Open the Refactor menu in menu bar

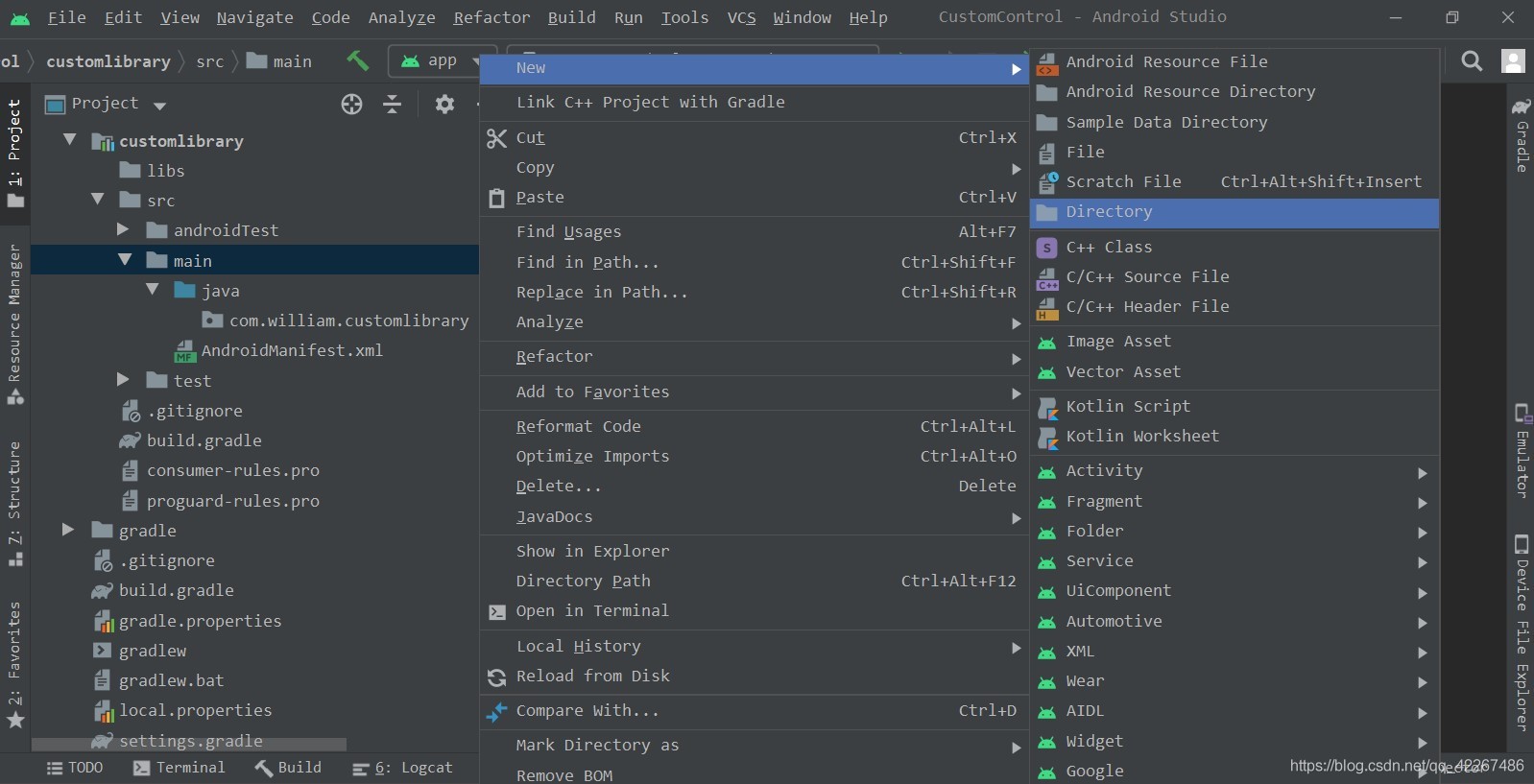click(x=491, y=17)
